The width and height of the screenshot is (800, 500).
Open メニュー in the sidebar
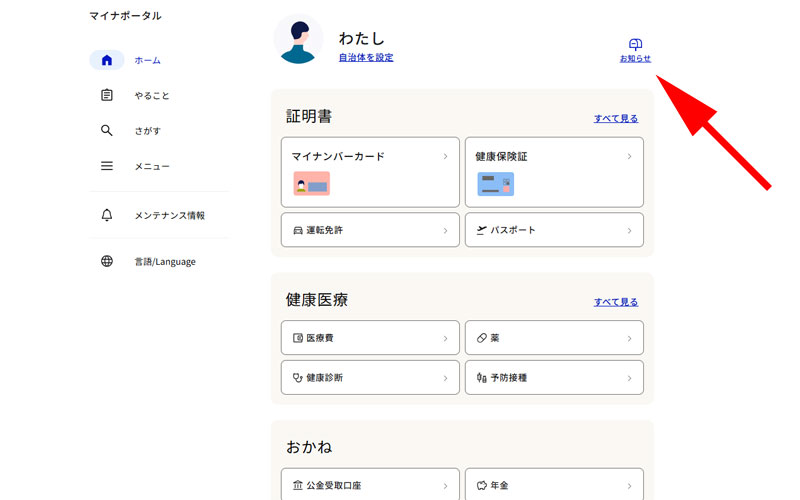click(x=152, y=166)
